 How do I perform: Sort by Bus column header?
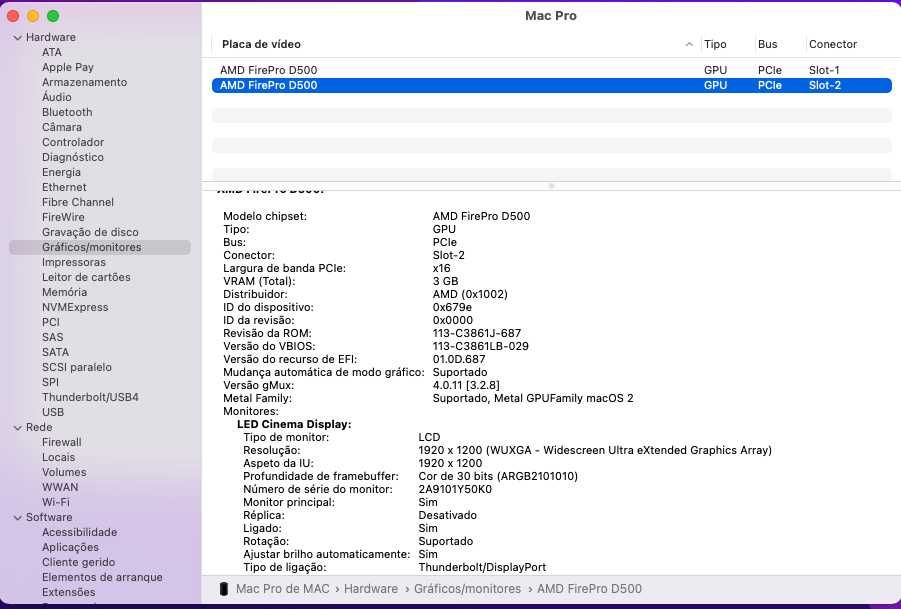tap(768, 44)
